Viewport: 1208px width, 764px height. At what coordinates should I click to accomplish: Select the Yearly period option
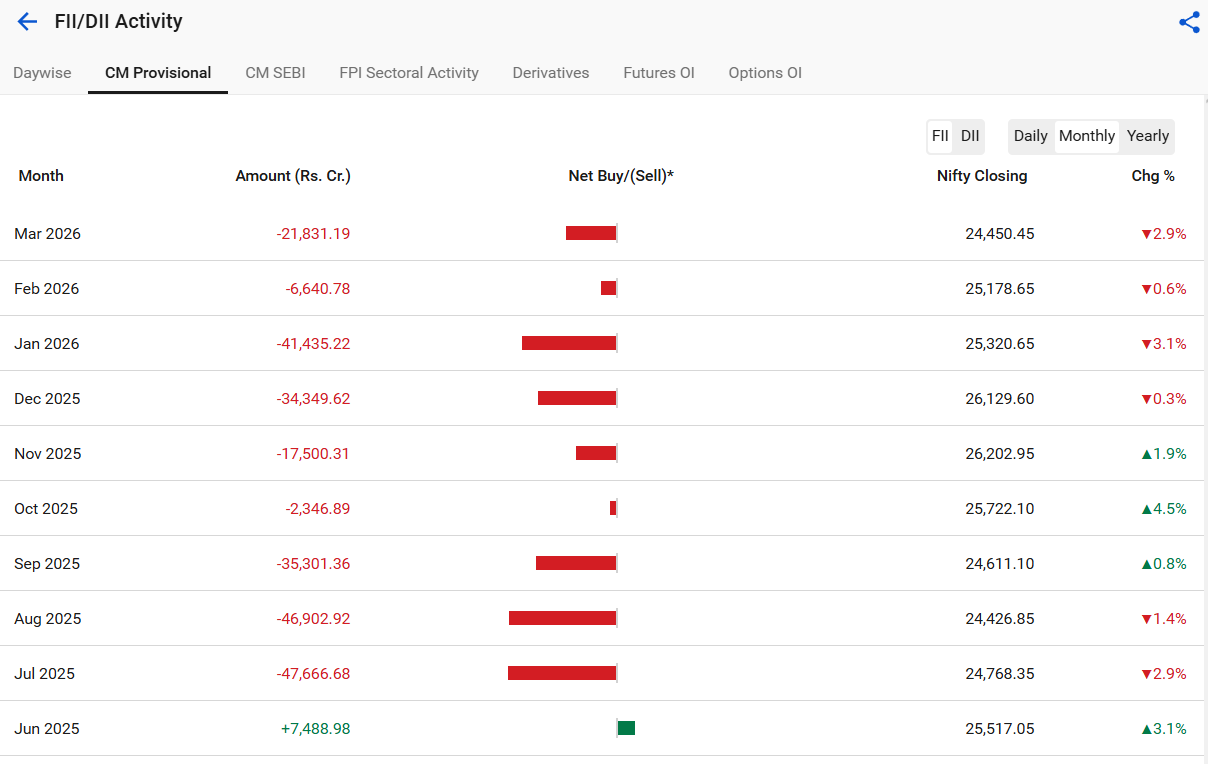coord(1147,136)
